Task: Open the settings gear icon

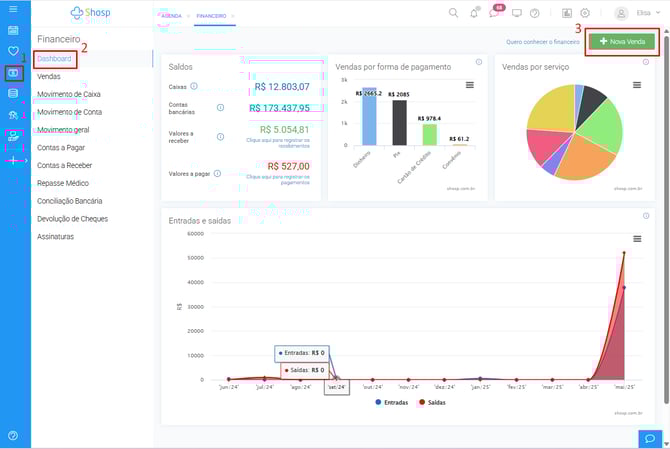Action: (x=585, y=13)
